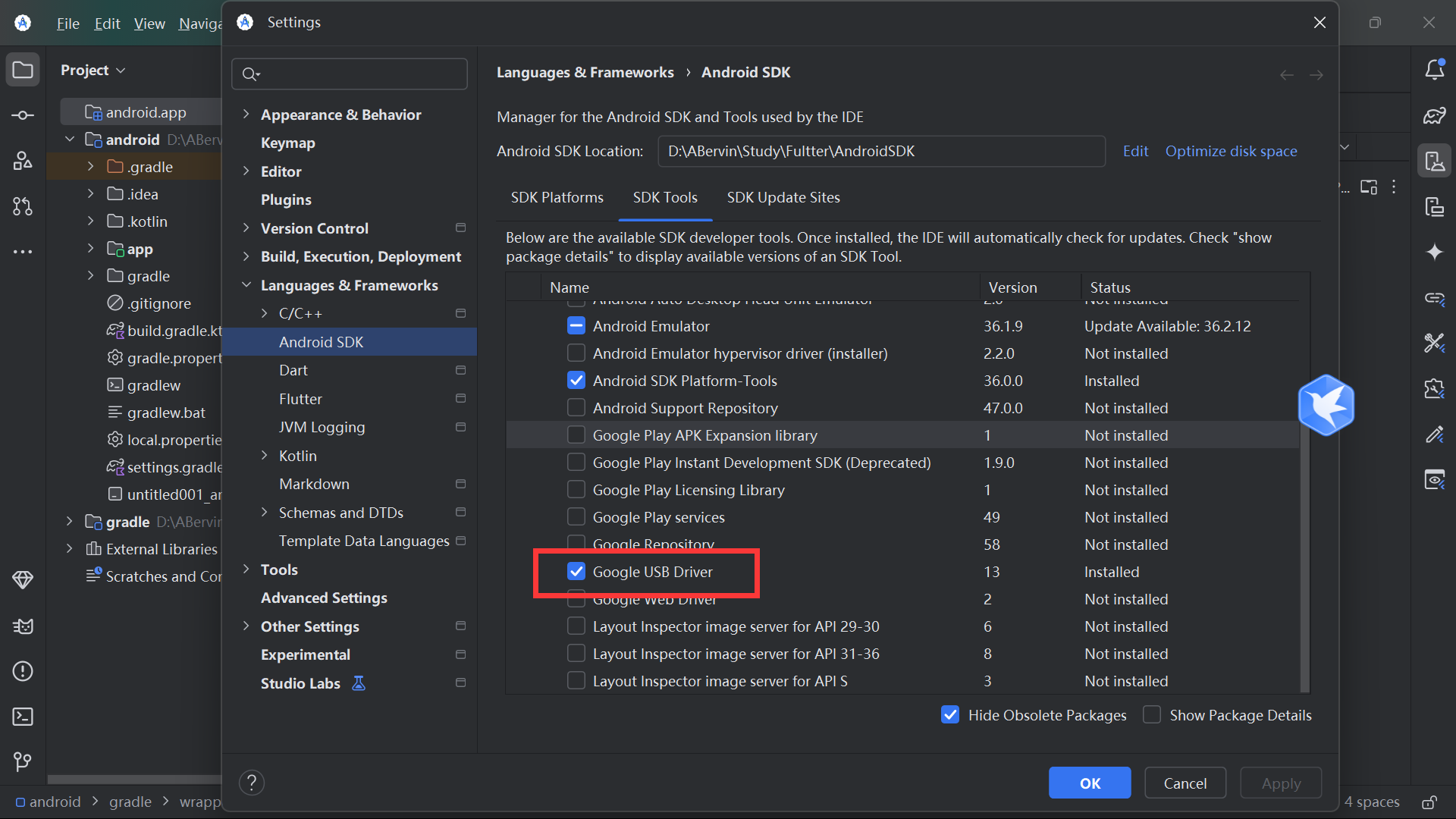The image size is (1456, 819).
Task: Open the Git tool window icon
Action: tap(23, 761)
